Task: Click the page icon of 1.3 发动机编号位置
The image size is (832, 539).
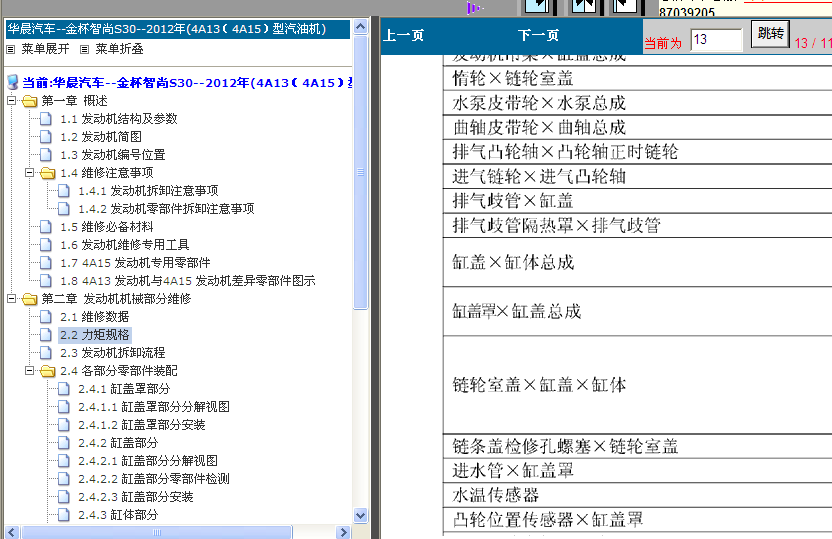Action: tap(46, 155)
